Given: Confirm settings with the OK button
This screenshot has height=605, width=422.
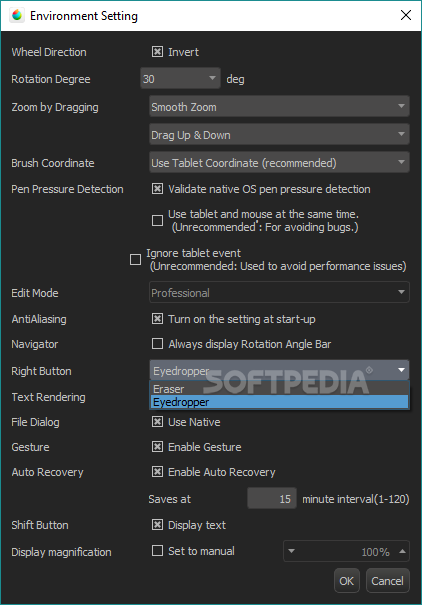Looking at the screenshot, I should [347, 581].
